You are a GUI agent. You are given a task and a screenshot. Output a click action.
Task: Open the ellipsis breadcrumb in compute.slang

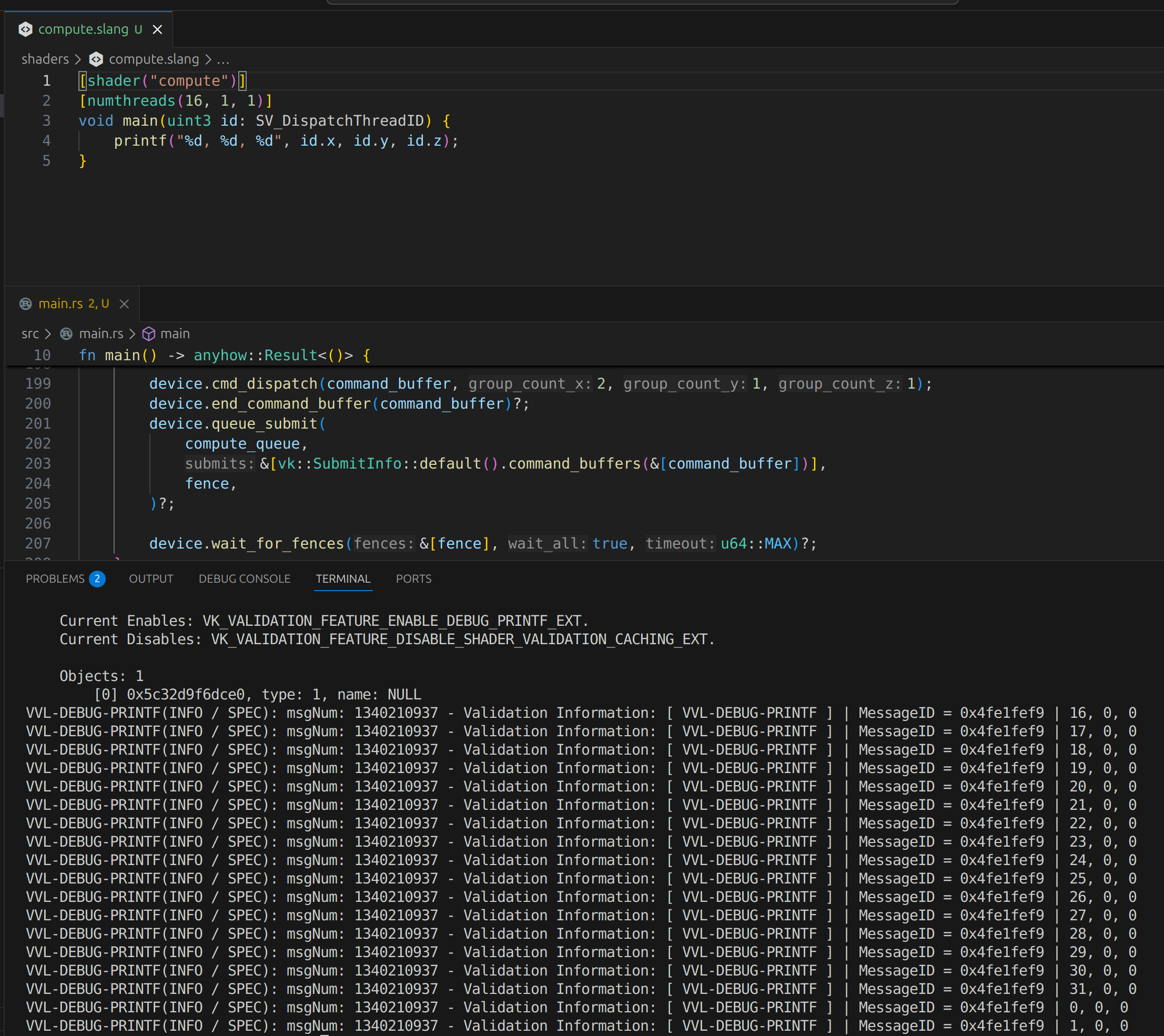[223, 59]
